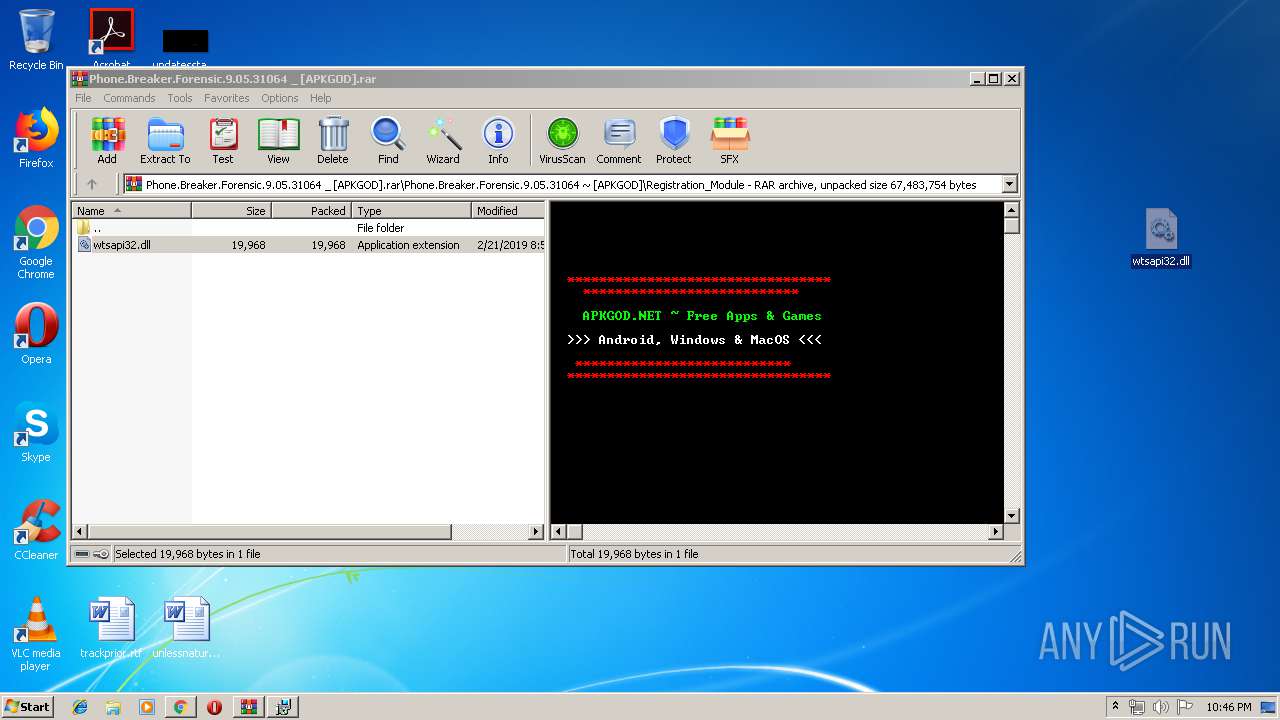Click the volume speaker tray icon

tap(1161, 707)
